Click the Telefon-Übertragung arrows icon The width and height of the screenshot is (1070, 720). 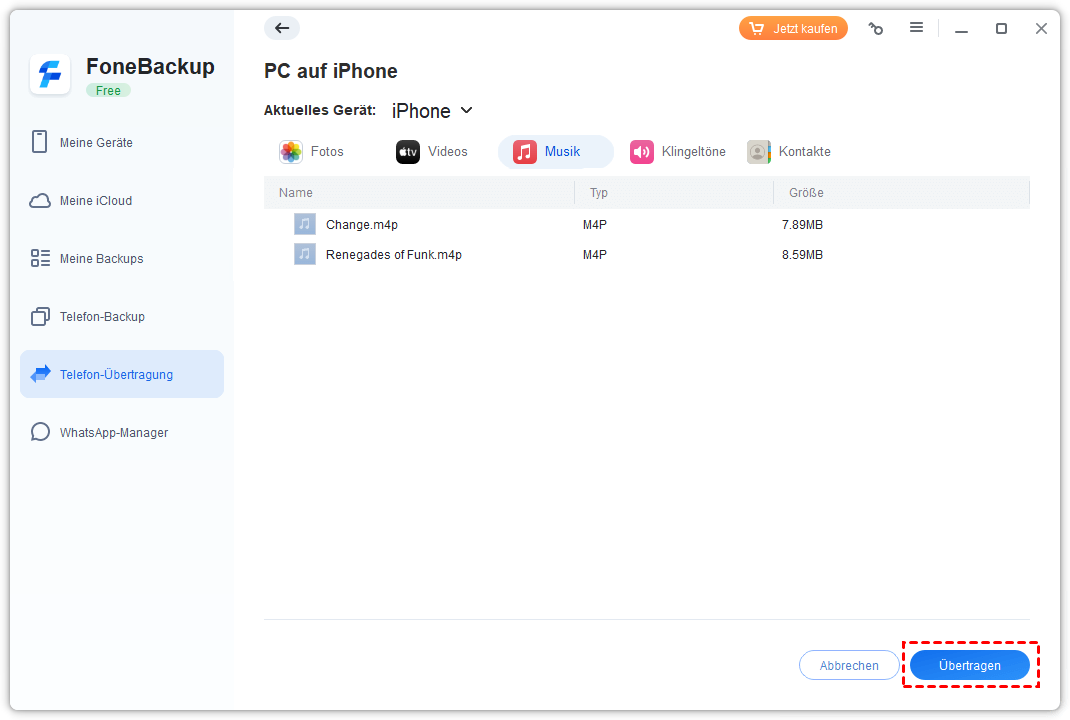40,374
